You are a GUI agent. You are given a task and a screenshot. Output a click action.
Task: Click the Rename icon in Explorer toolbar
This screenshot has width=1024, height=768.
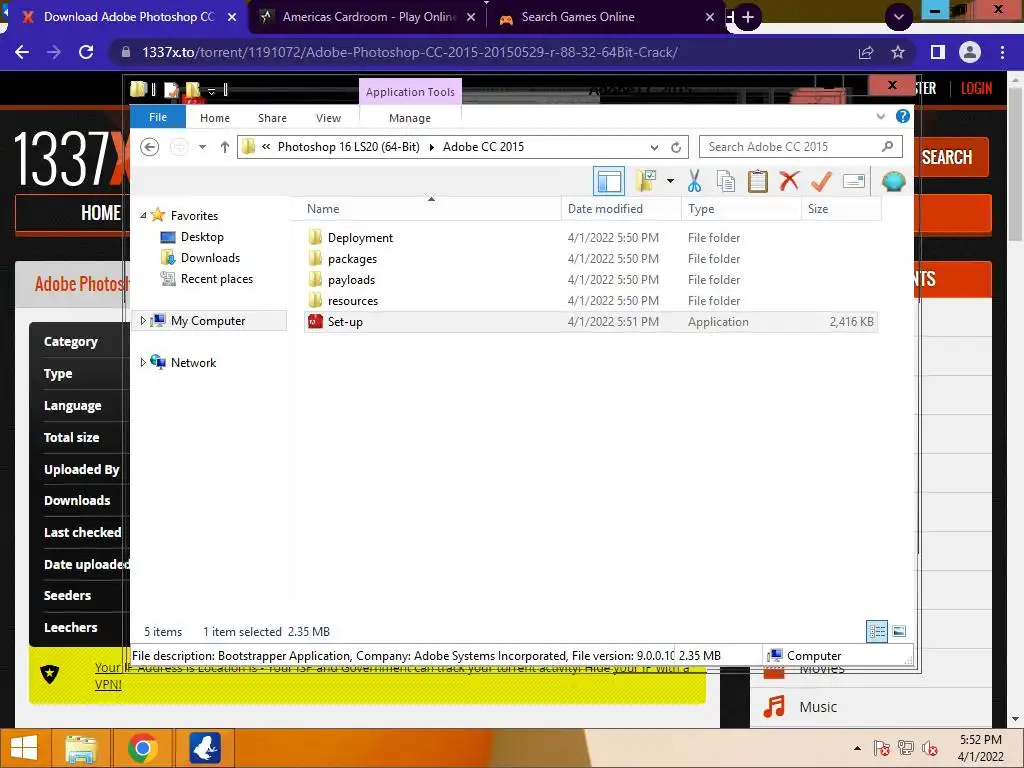click(854, 181)
